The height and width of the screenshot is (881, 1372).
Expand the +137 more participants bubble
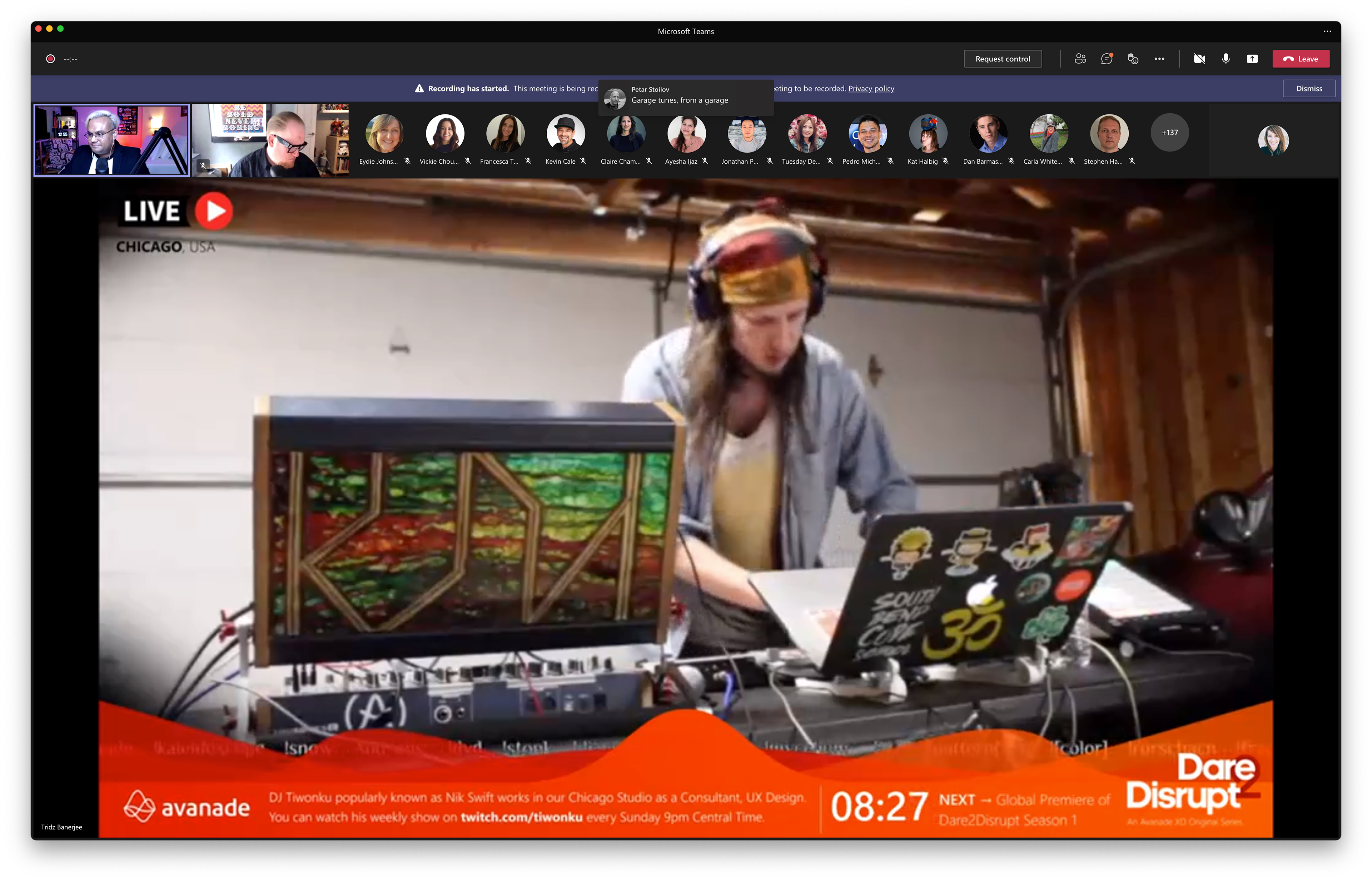pyautogui.click(x=1169, y=133)
